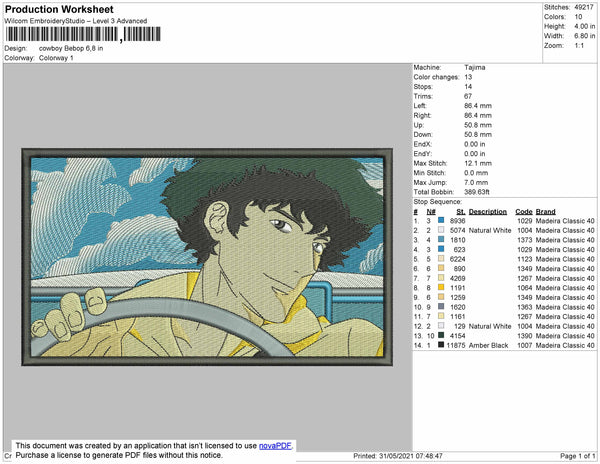This screenshot has height=464, width=600.
Task: Click the Color changes value "13"
Action: coord(468,77)
